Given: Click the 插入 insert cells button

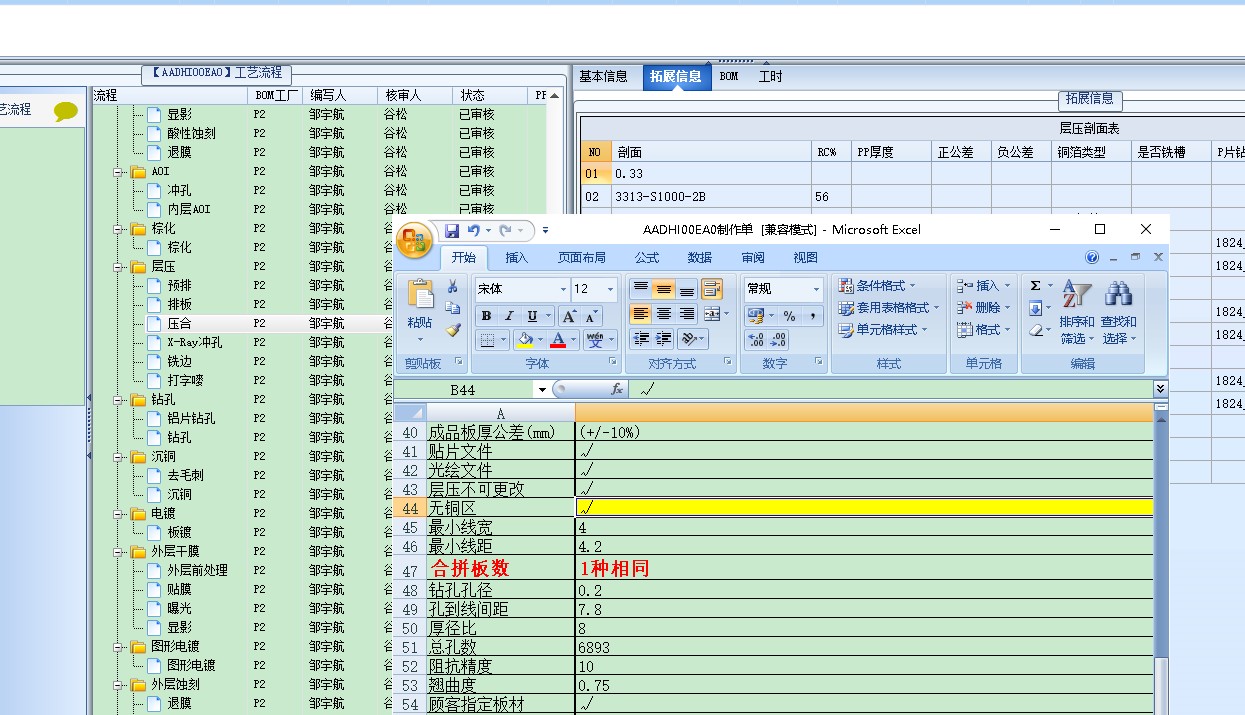Looking at the screenshot, I should coord(984,286).
